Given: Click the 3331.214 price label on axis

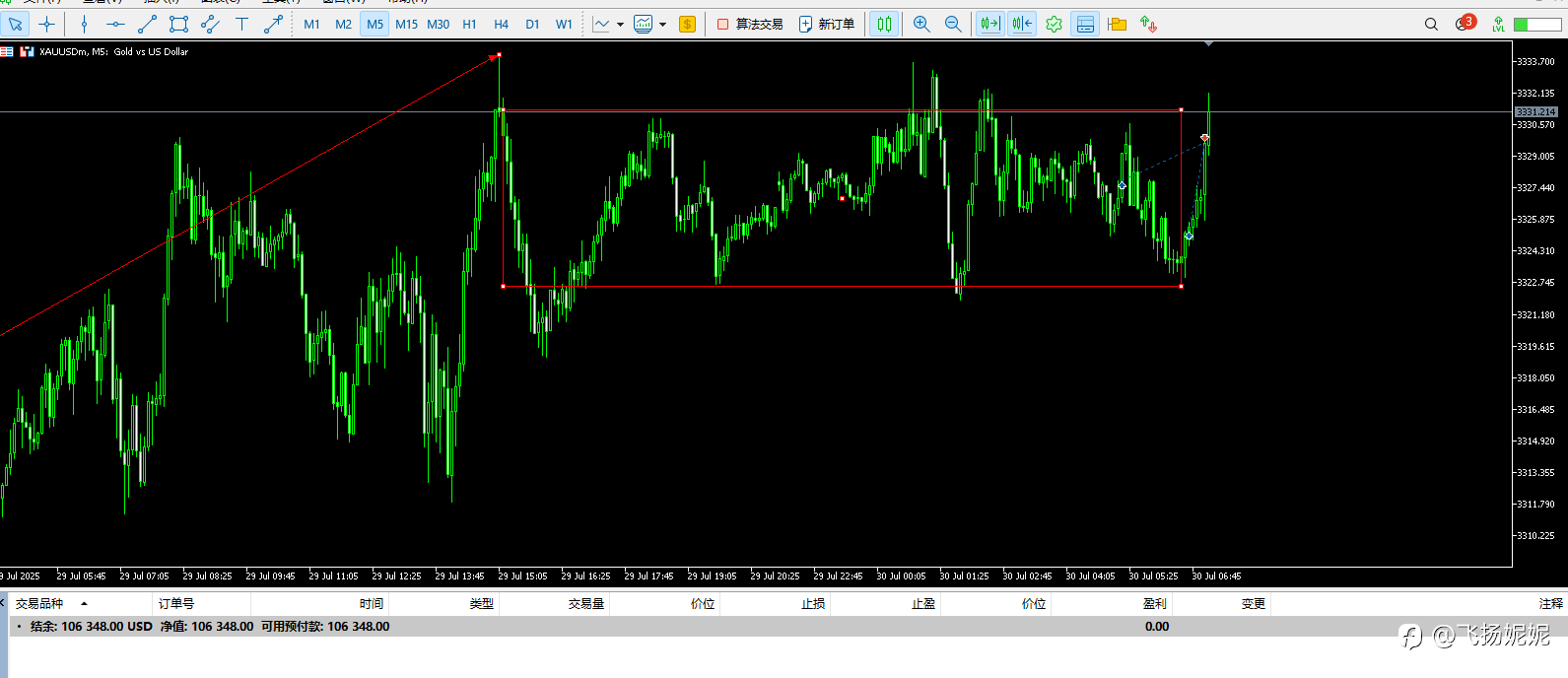Looking at the screenshot, I should coord(1536,111).
